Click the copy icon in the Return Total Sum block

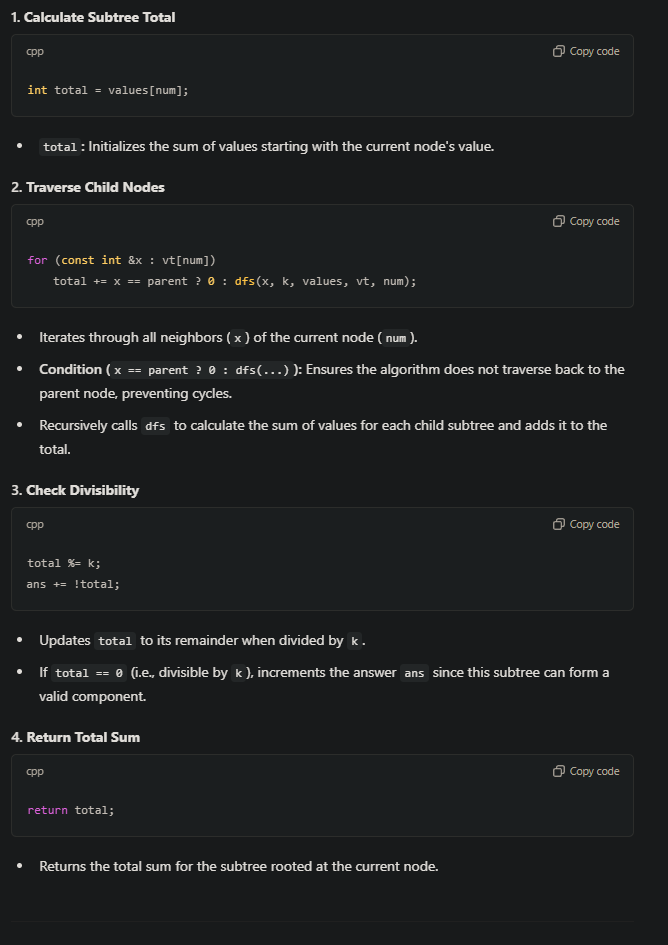click(559, 771)
